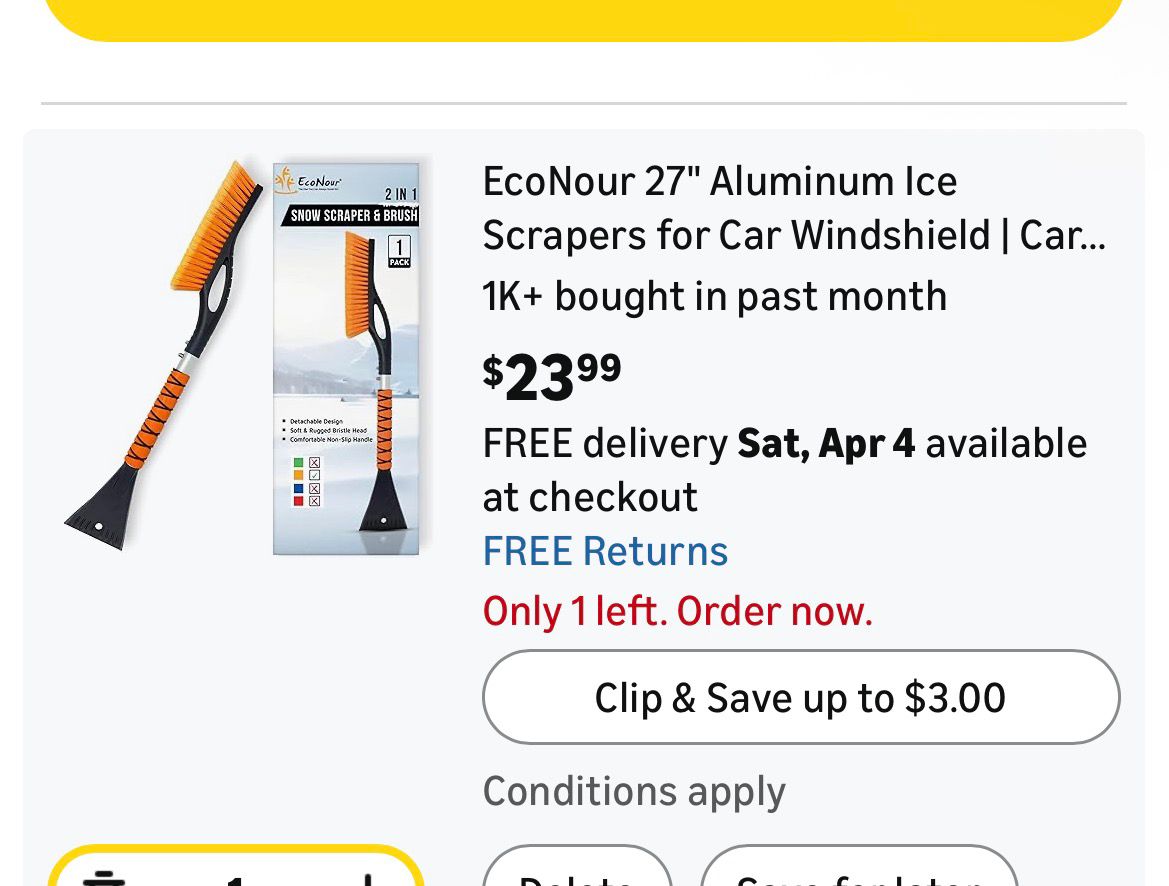Clip the Save up to $3.00 coupon
Viewport: 1169px width, 886px height.
pos(800,697)
